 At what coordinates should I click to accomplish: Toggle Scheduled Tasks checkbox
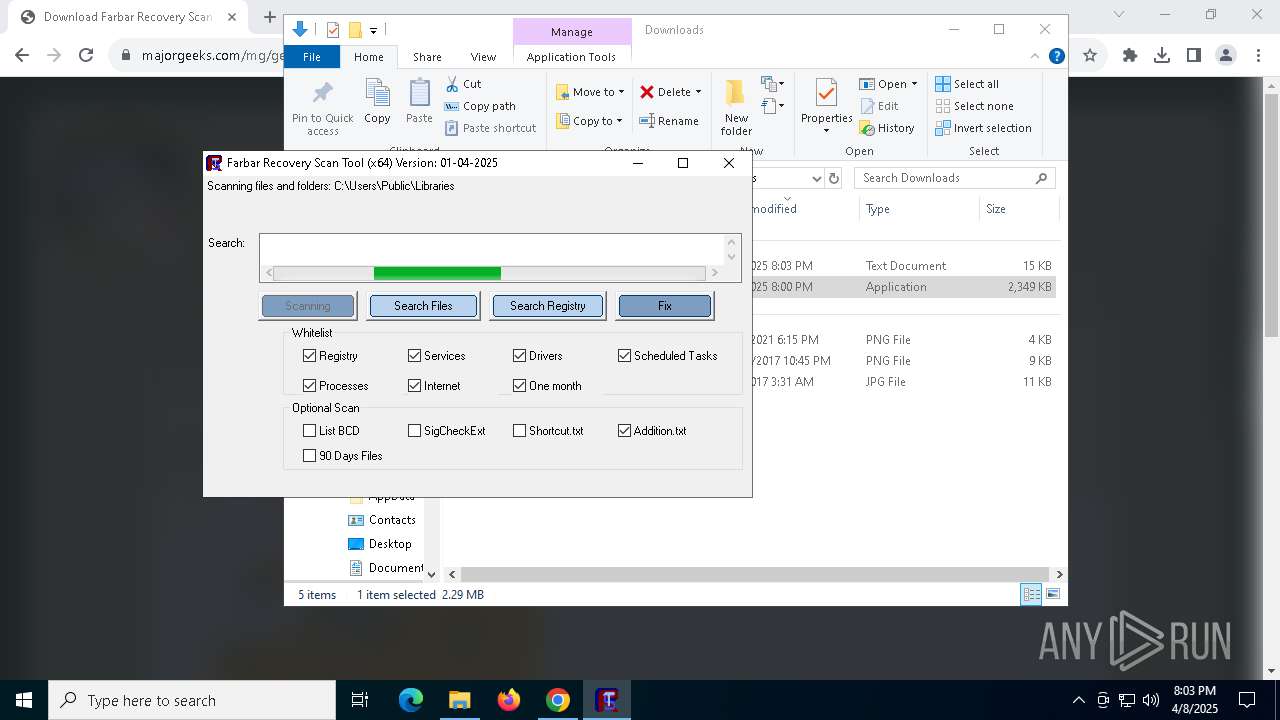point(624,355)
